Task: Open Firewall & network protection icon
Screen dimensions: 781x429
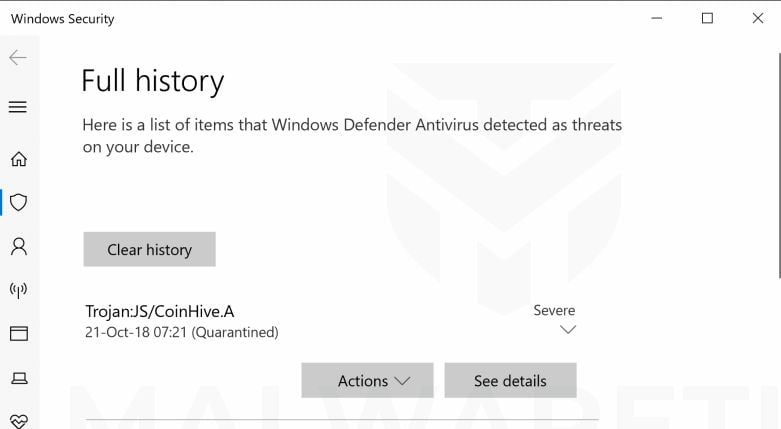Action: pos(18,290)
